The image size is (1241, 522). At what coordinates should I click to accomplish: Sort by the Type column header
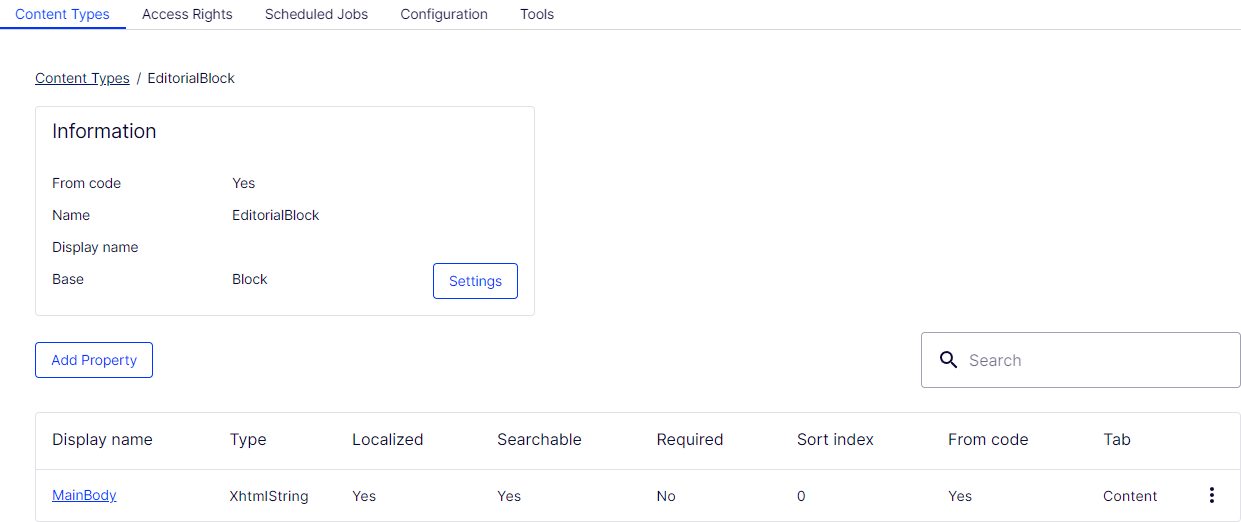coord(248,439)
